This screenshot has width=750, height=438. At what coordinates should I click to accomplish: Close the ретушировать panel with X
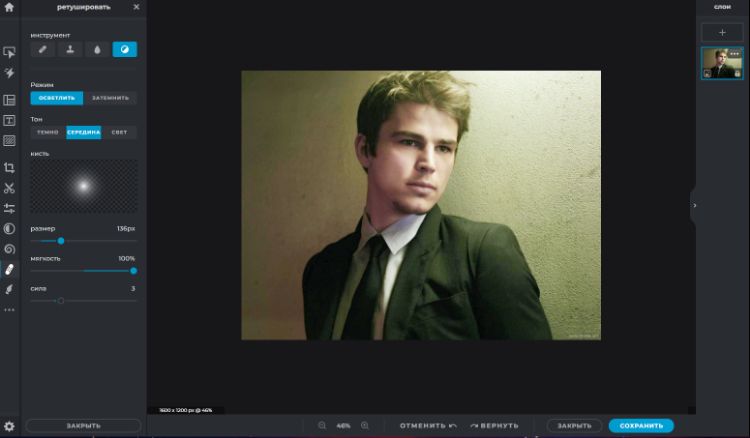point(136,7)
